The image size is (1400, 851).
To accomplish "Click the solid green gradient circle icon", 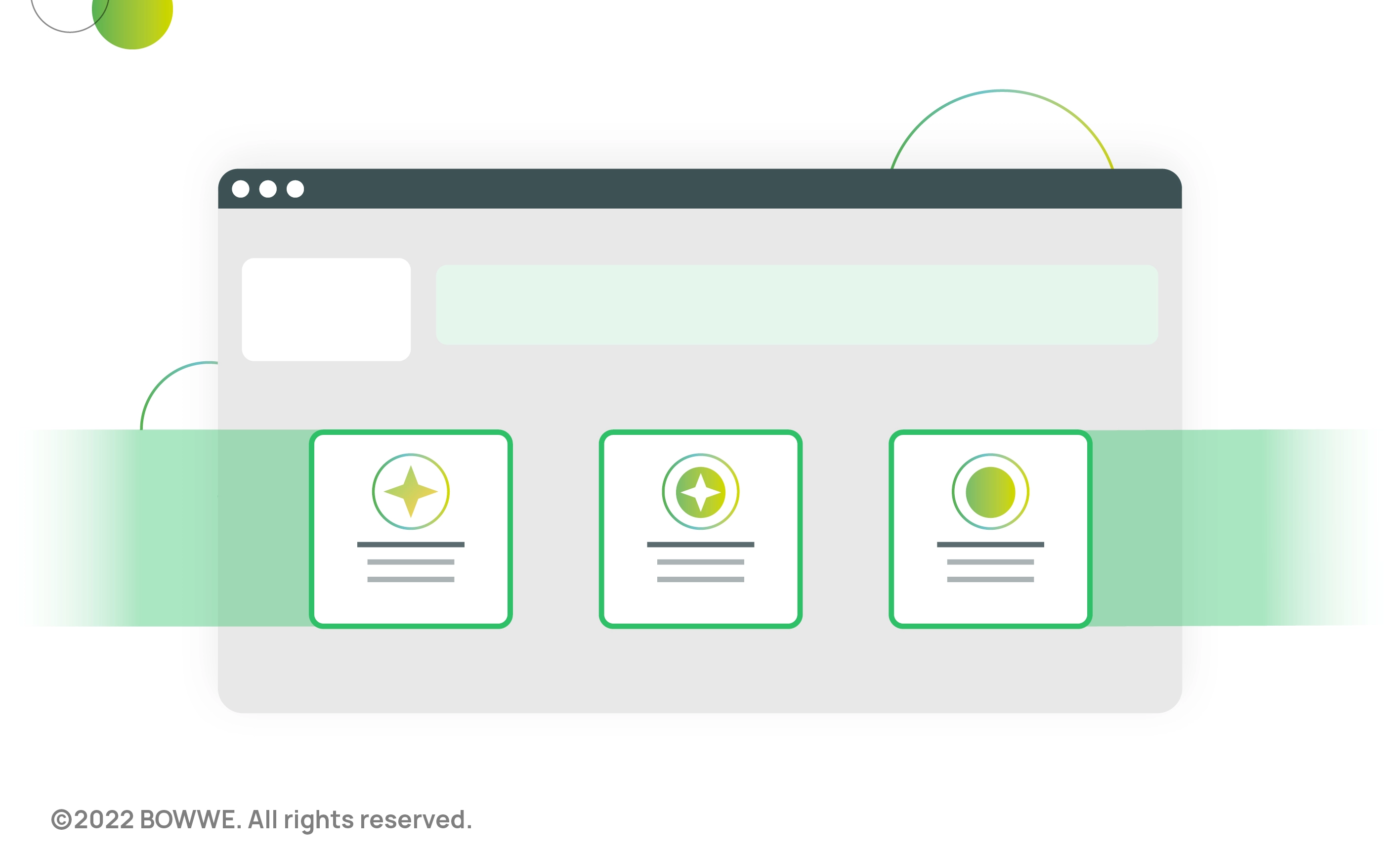I will [990, 492].
